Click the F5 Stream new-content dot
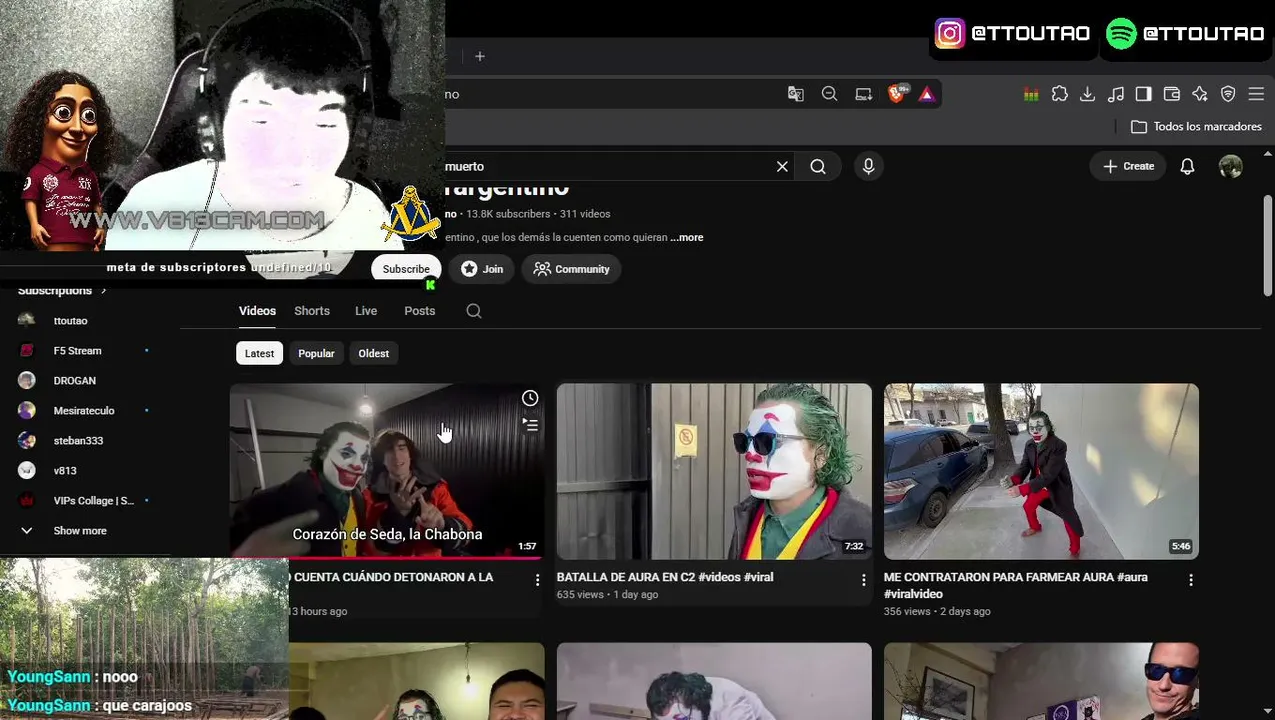 tap(147, 351)
